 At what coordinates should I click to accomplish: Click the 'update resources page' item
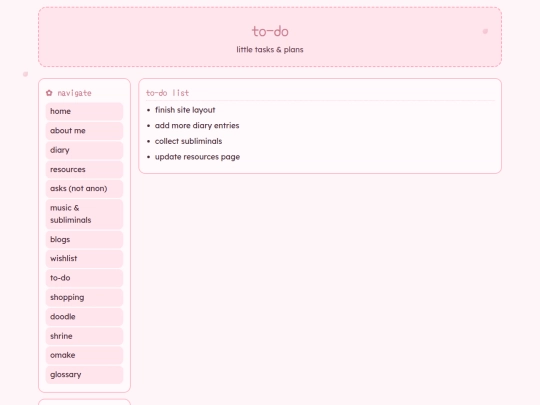tap(197, 157)
